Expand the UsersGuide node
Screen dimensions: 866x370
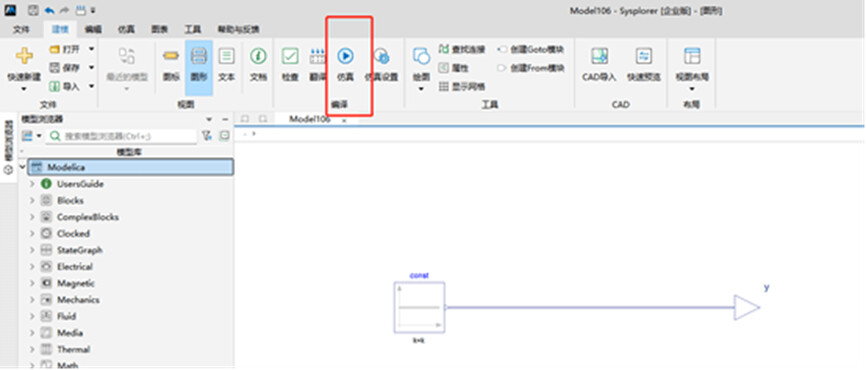pos(32,184)
